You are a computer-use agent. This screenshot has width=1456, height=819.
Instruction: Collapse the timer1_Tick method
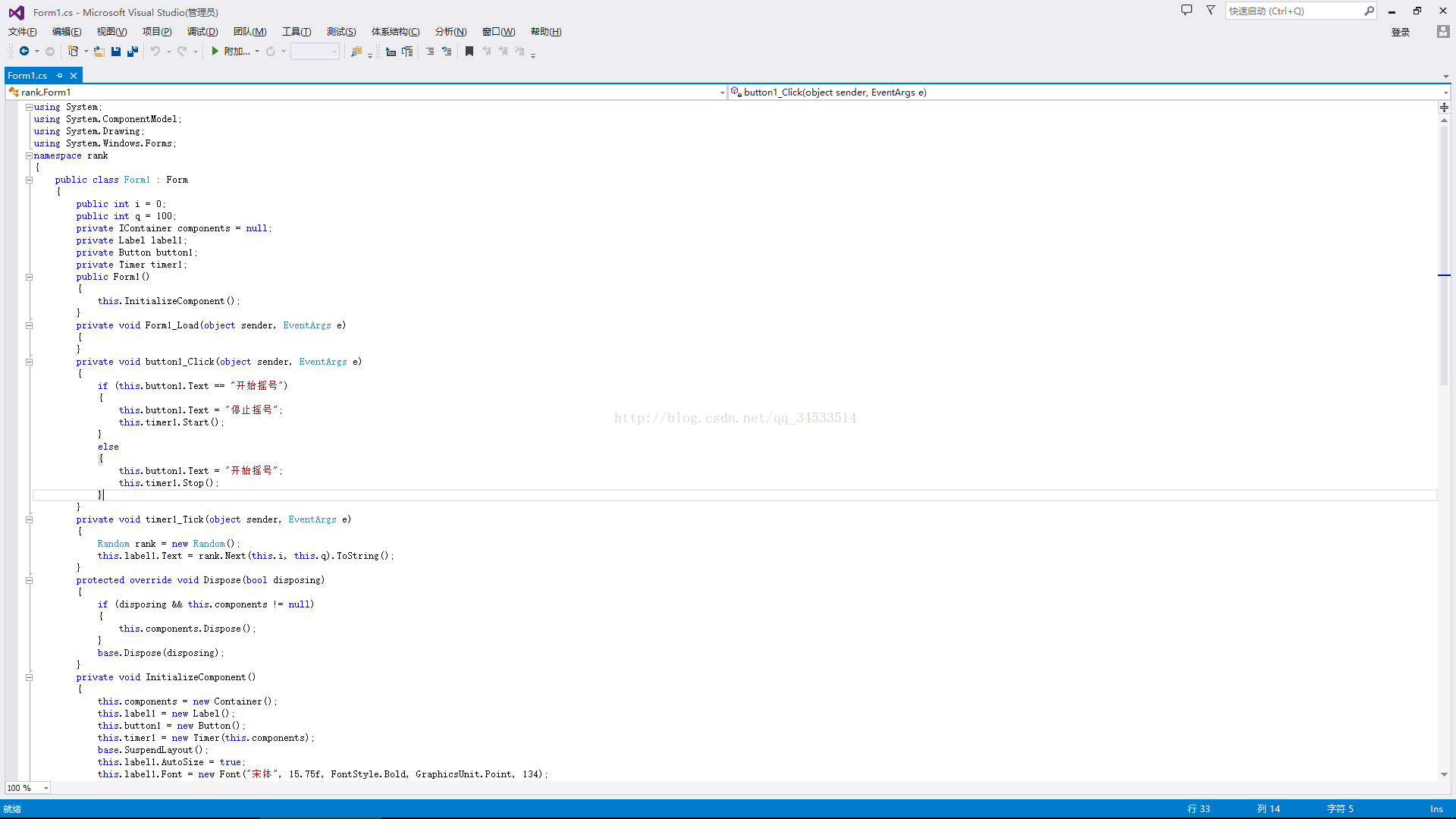(x=29, y=519)
